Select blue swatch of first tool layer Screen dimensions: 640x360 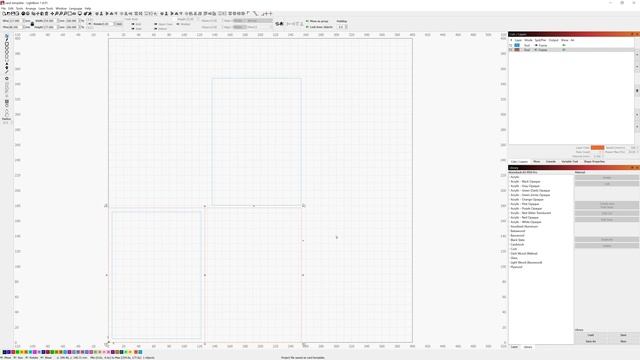[x=517, y=45]
